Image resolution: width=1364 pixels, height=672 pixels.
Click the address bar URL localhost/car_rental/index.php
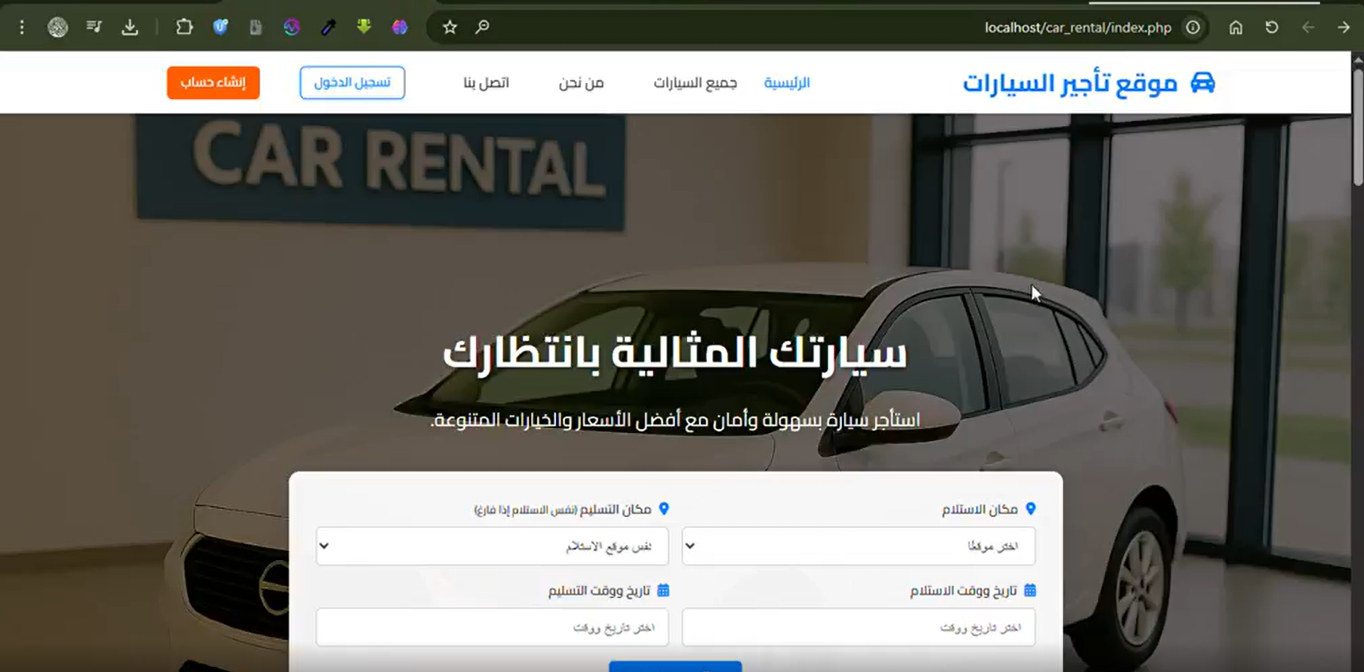(x=1077, y=28)
